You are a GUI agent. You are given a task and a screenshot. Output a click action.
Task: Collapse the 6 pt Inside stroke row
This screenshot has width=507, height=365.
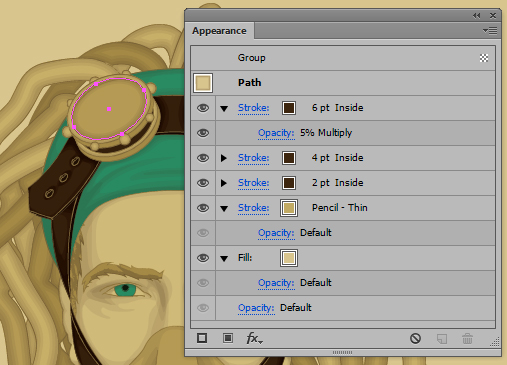(224, 108)
